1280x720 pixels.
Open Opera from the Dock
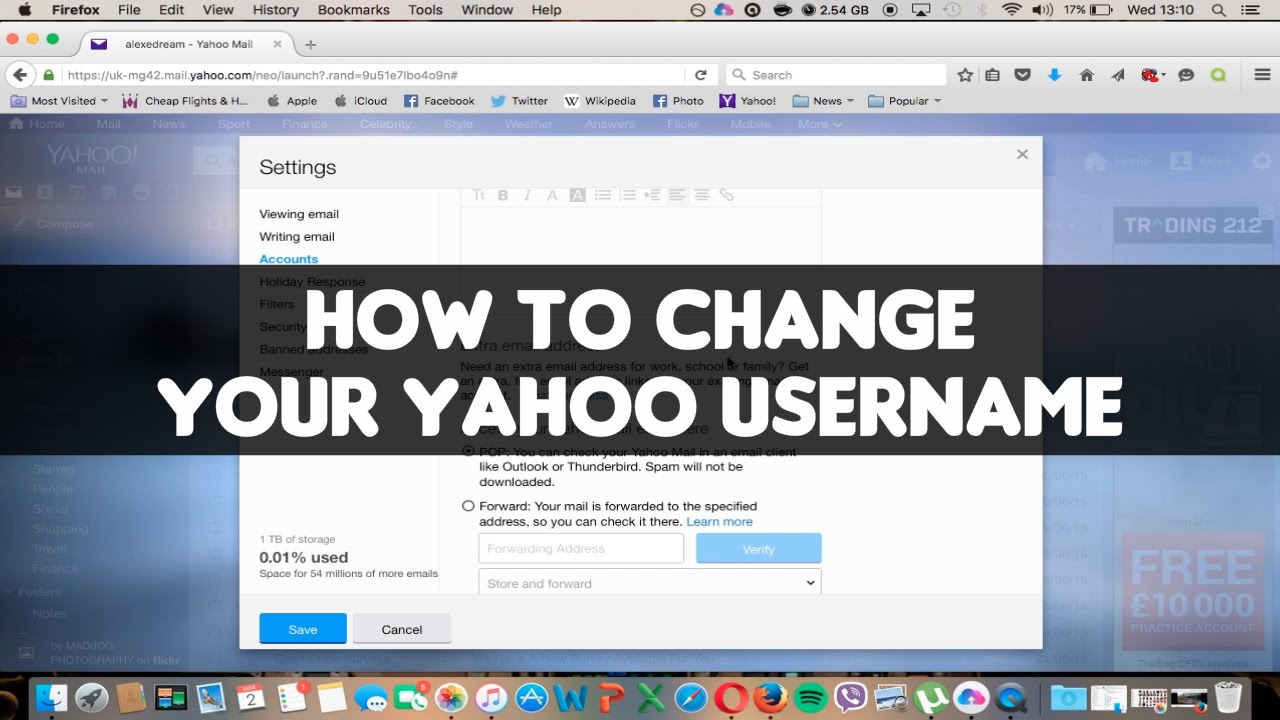pos(731,697)
